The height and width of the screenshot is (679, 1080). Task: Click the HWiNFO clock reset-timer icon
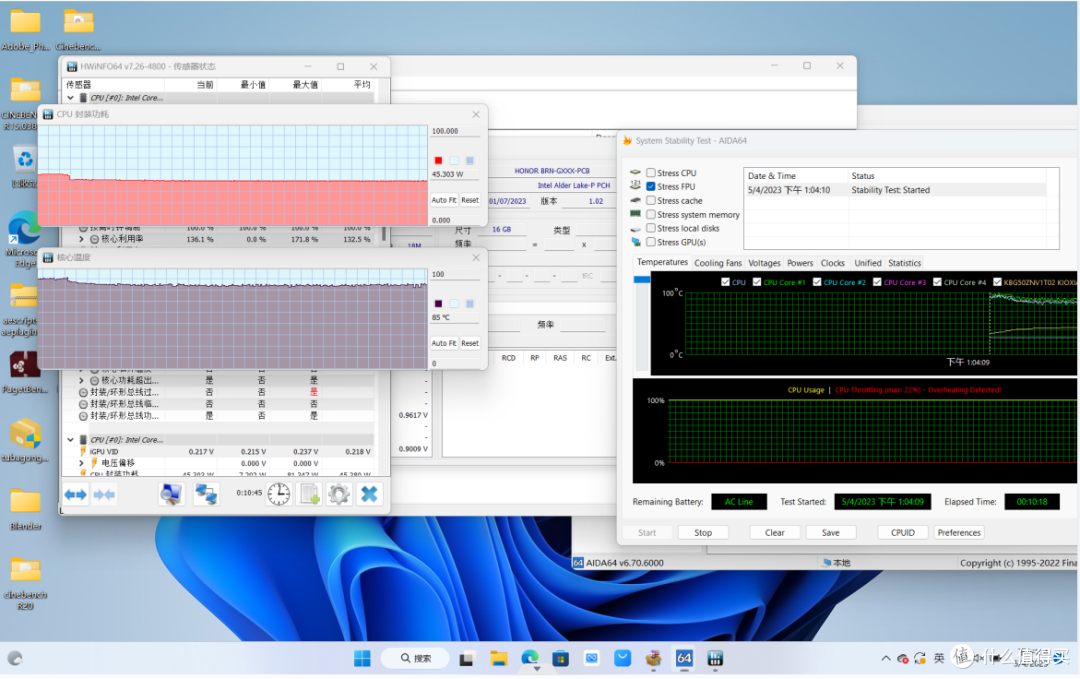point(279,494)
